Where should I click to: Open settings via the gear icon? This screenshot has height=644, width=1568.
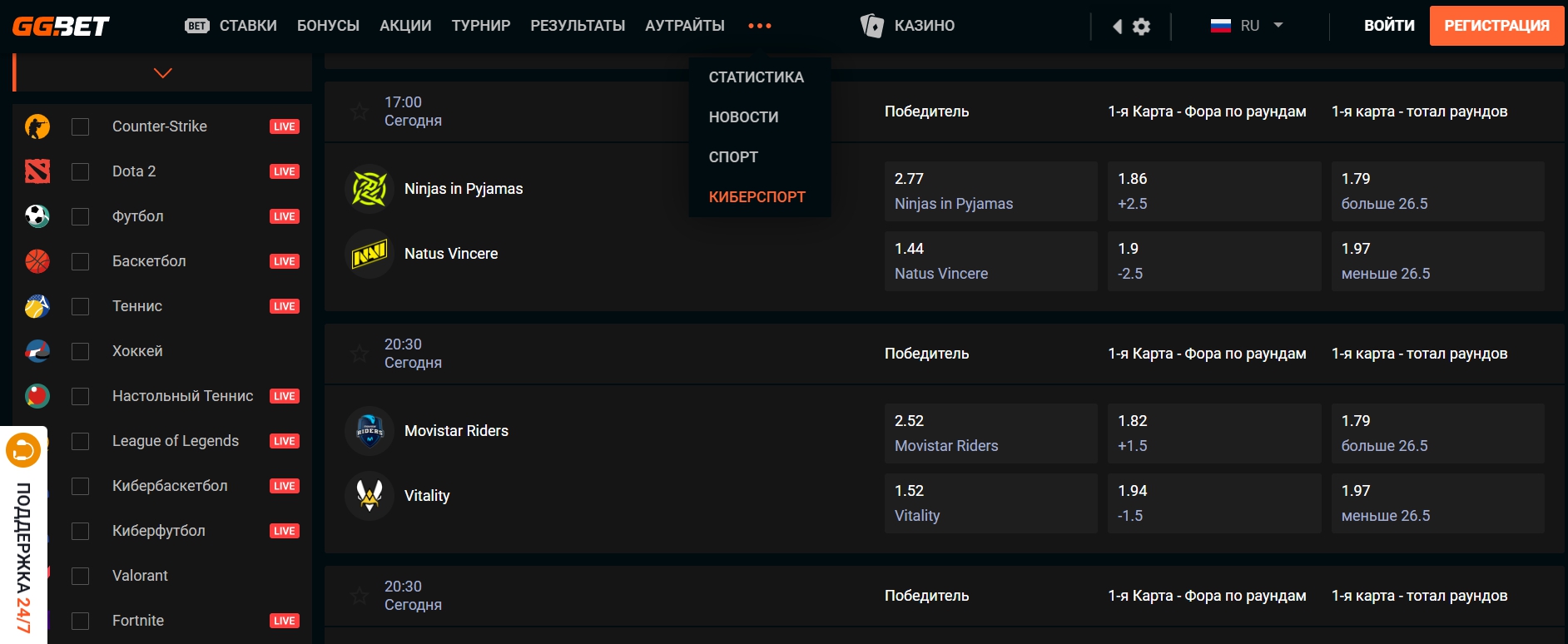click(1142, 27)
